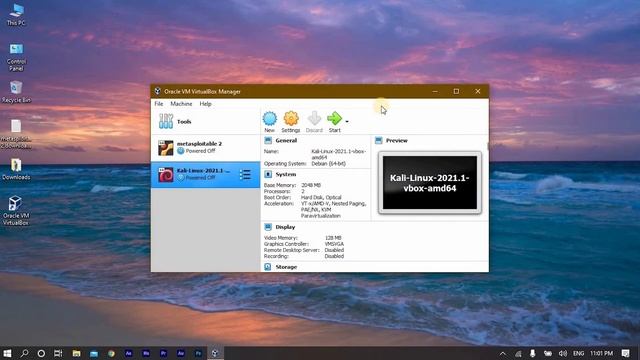The image size is (640, 360).
Task: Select the Kali-Linux-2021.1 virtual machine entry
Action: click(x=205, y=174)
